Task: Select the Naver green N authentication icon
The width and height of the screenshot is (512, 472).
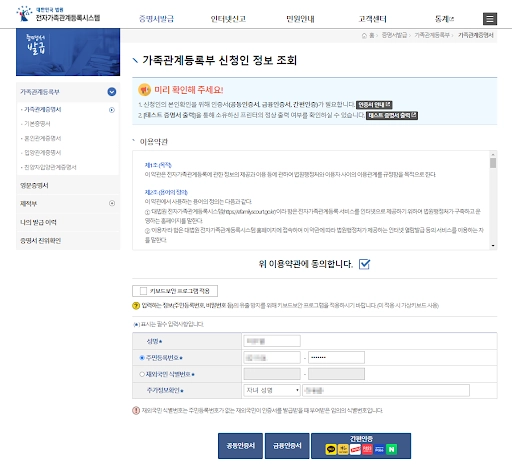Action: 392,449
